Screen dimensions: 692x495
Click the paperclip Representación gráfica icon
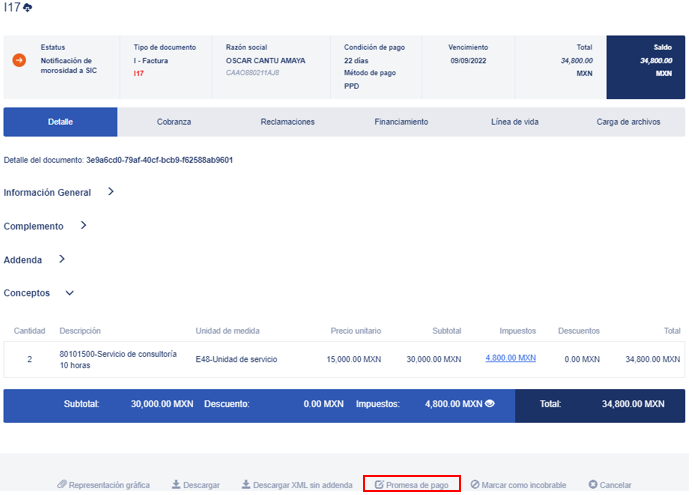click(62, 484)
